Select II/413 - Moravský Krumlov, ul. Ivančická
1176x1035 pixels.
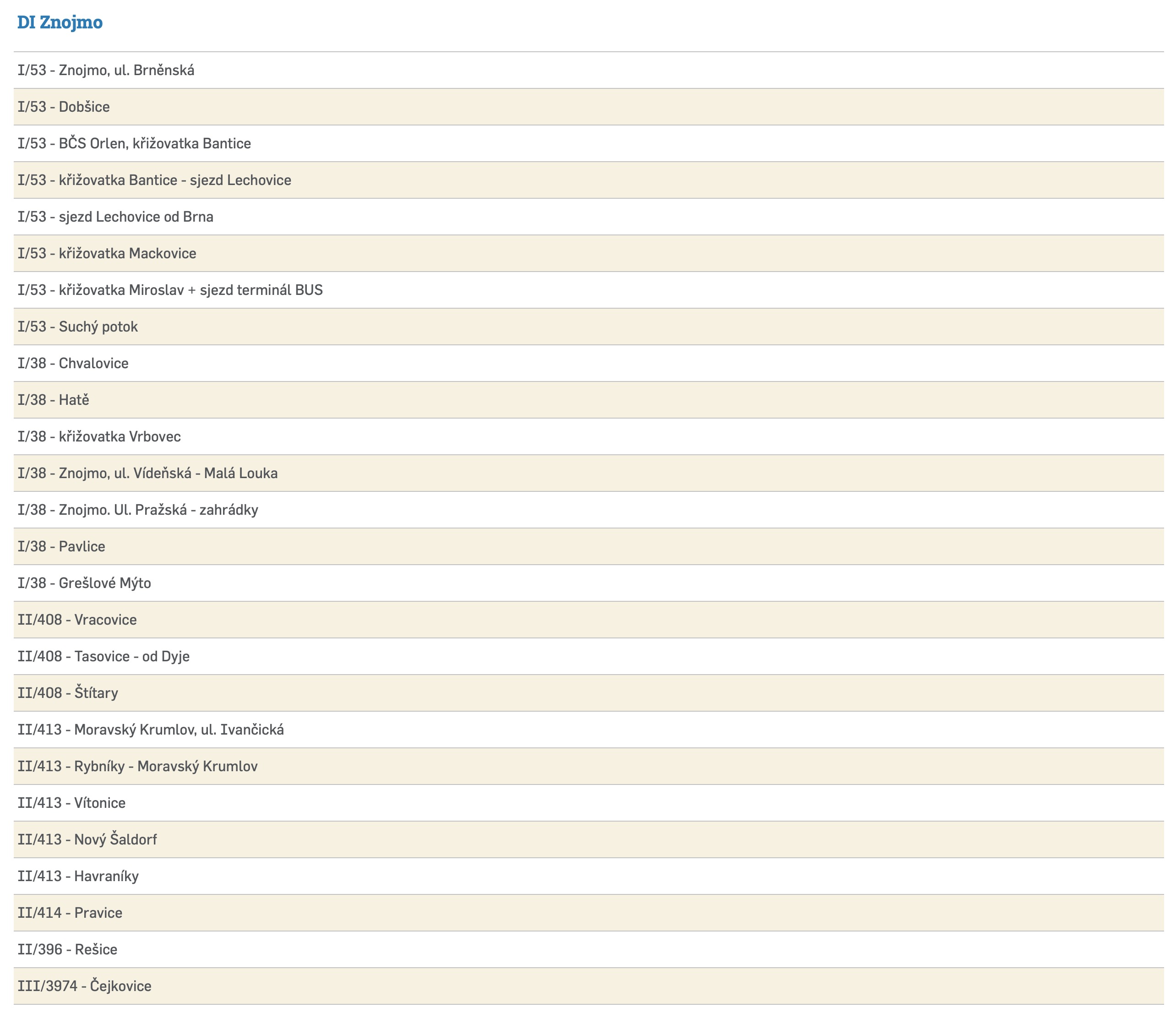151,730
